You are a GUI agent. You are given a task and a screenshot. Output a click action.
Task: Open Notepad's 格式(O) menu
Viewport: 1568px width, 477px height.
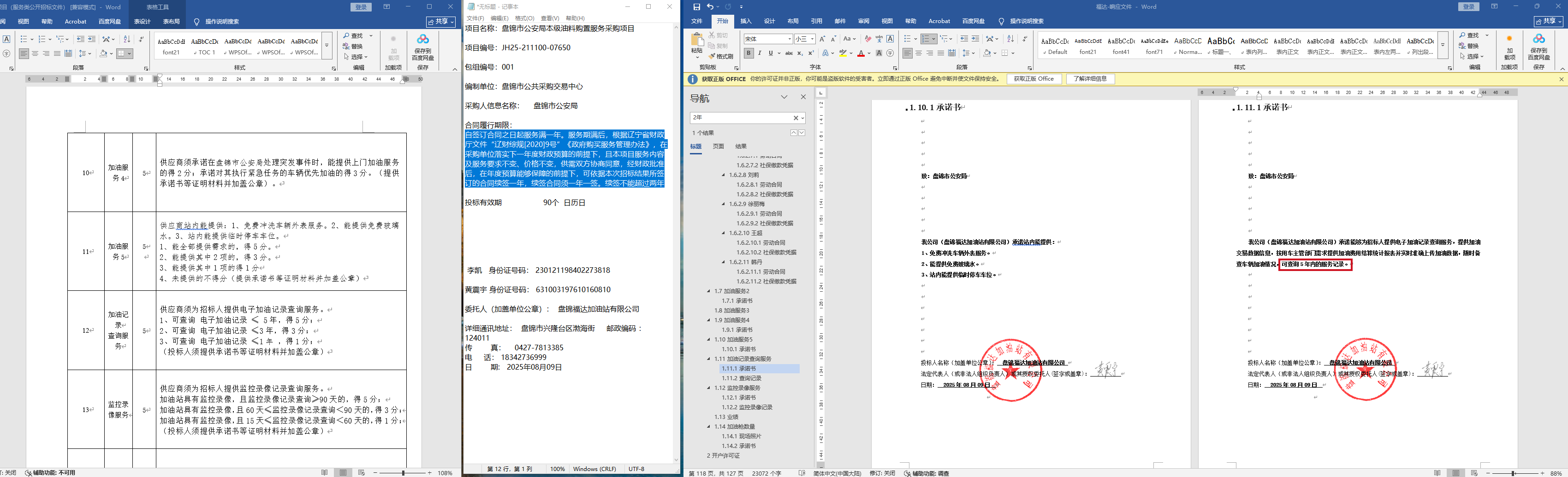pos(525,18)
